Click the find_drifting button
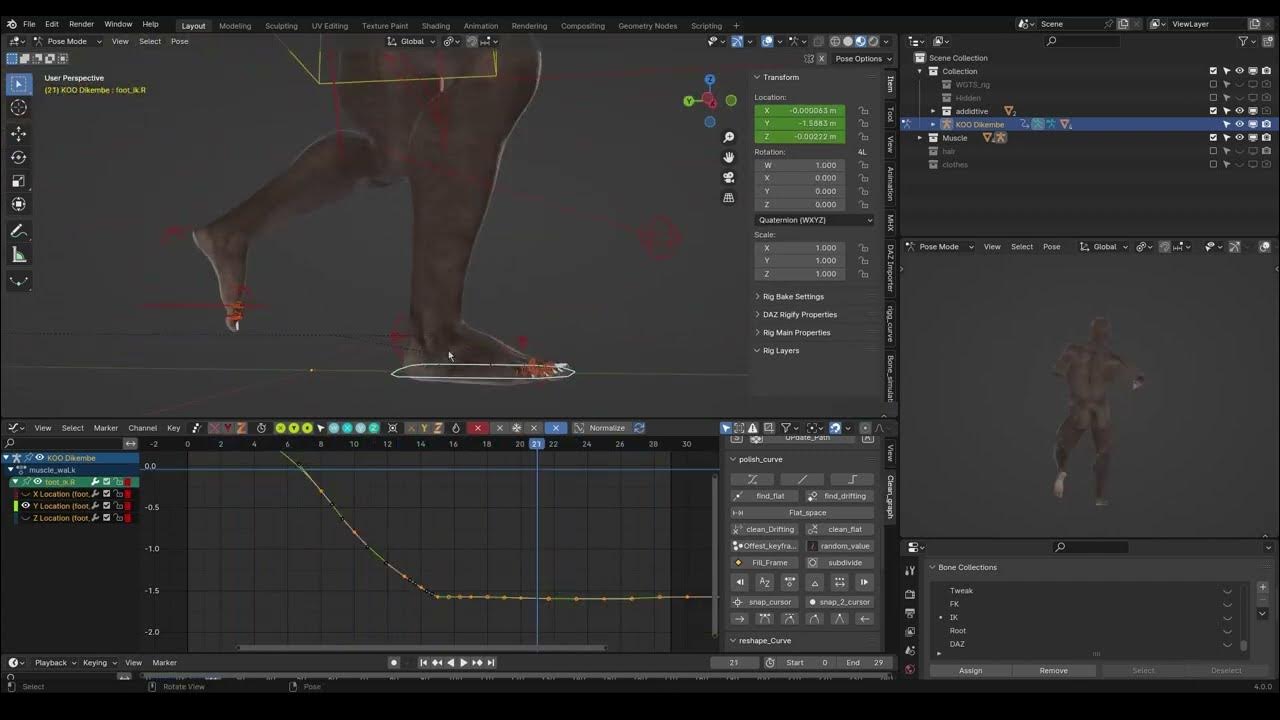This screenshot has height=720, width=1280. pos(840,496)
